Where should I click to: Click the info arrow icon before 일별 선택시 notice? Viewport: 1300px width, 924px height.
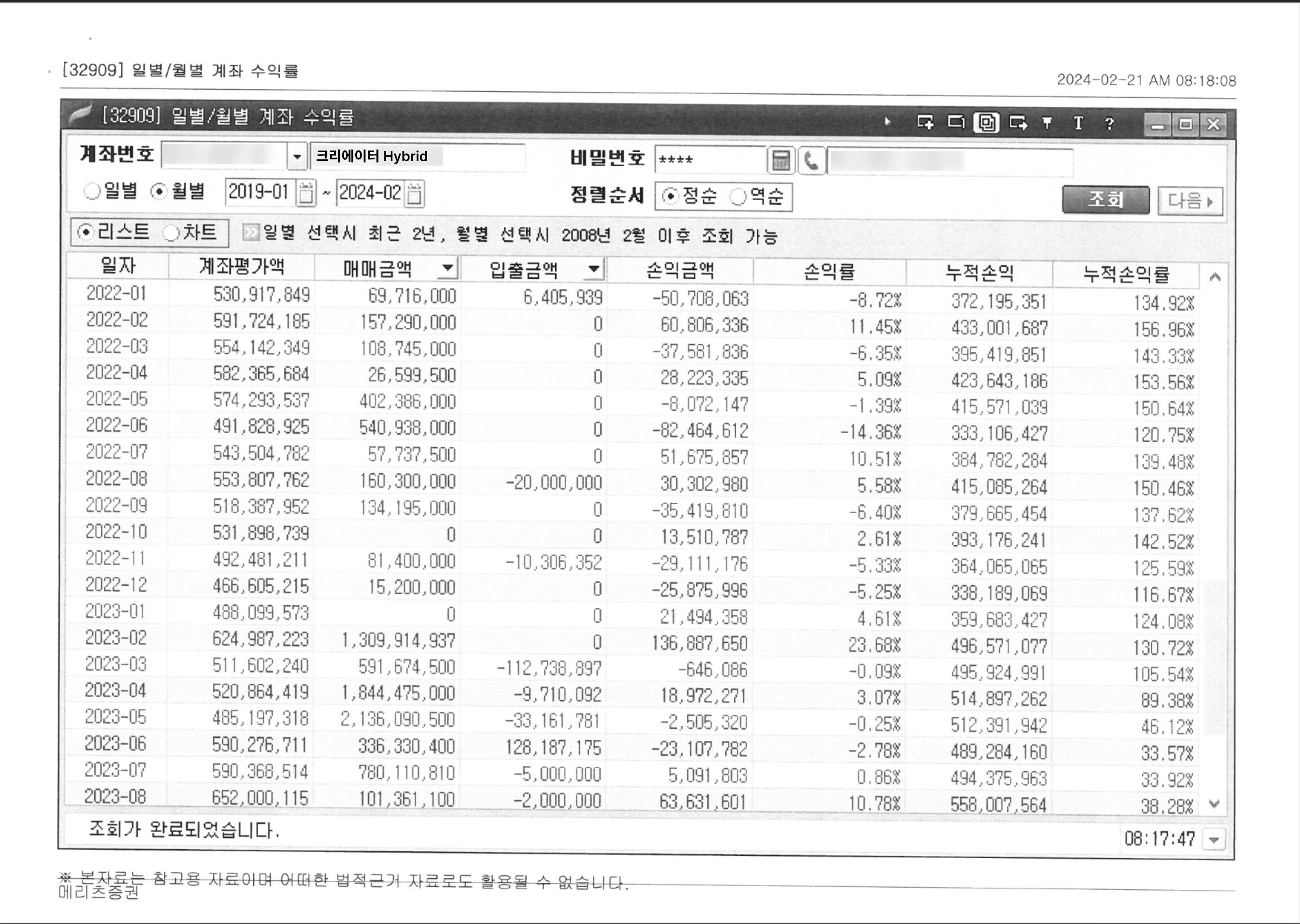[250, 232]
